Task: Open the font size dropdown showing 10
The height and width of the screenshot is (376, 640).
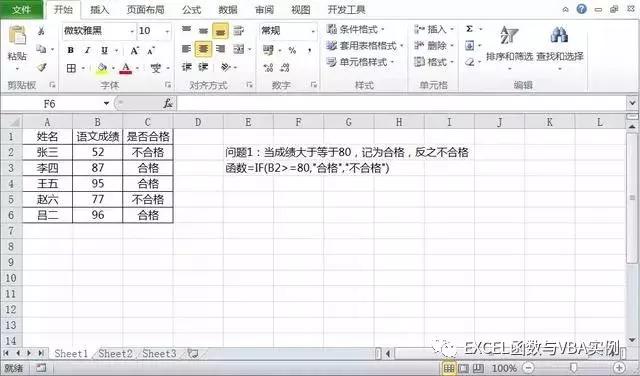Action: coord(167,31)
